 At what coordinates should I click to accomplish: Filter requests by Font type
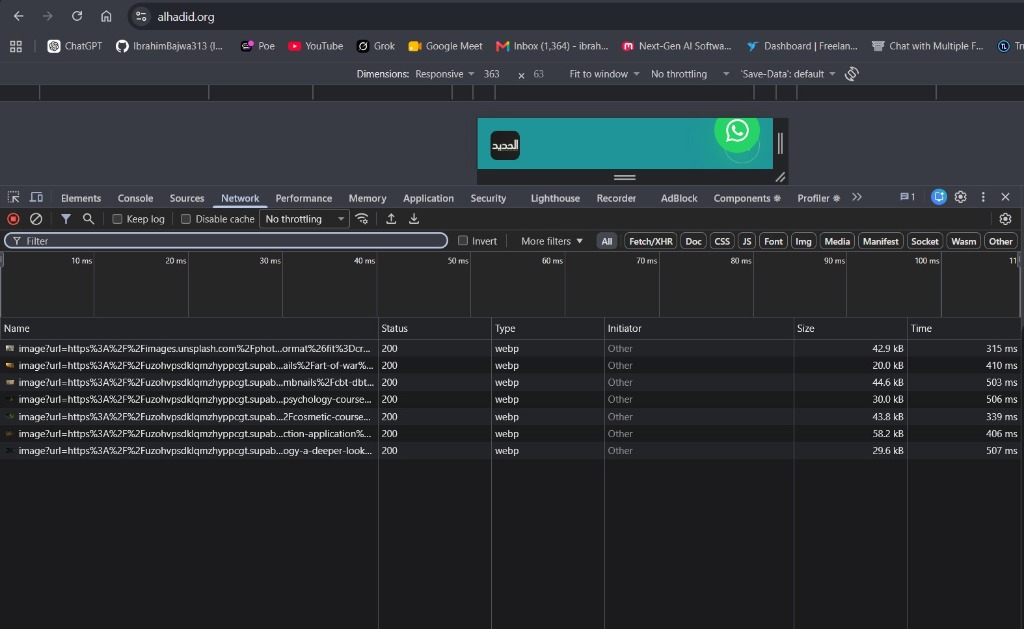coord(773,241)
